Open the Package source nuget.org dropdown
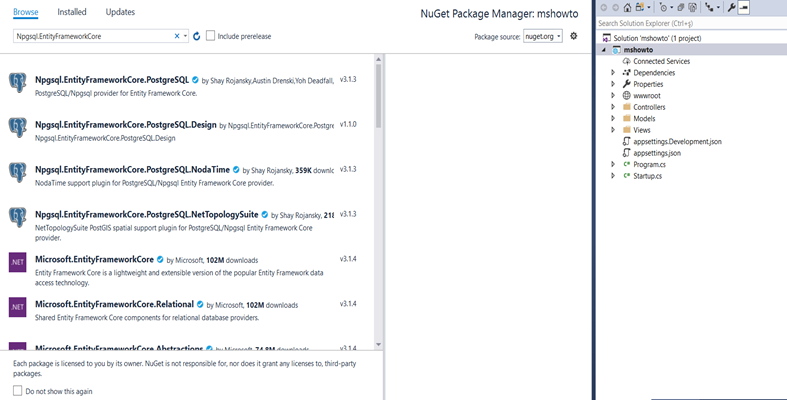Viewport: 787px width, 400px height. pos(543,36)
